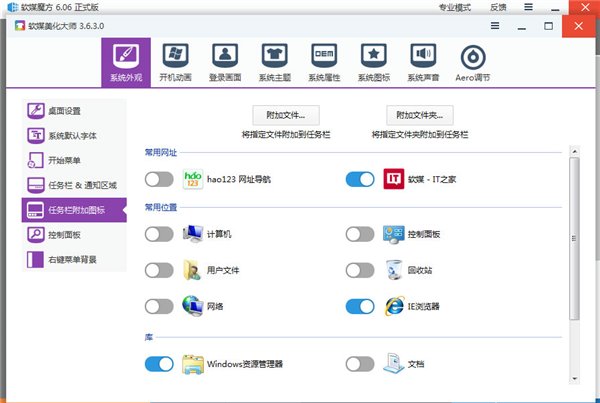
Task: Click the red IT之家 icon
Action: (x=394, y=179)
